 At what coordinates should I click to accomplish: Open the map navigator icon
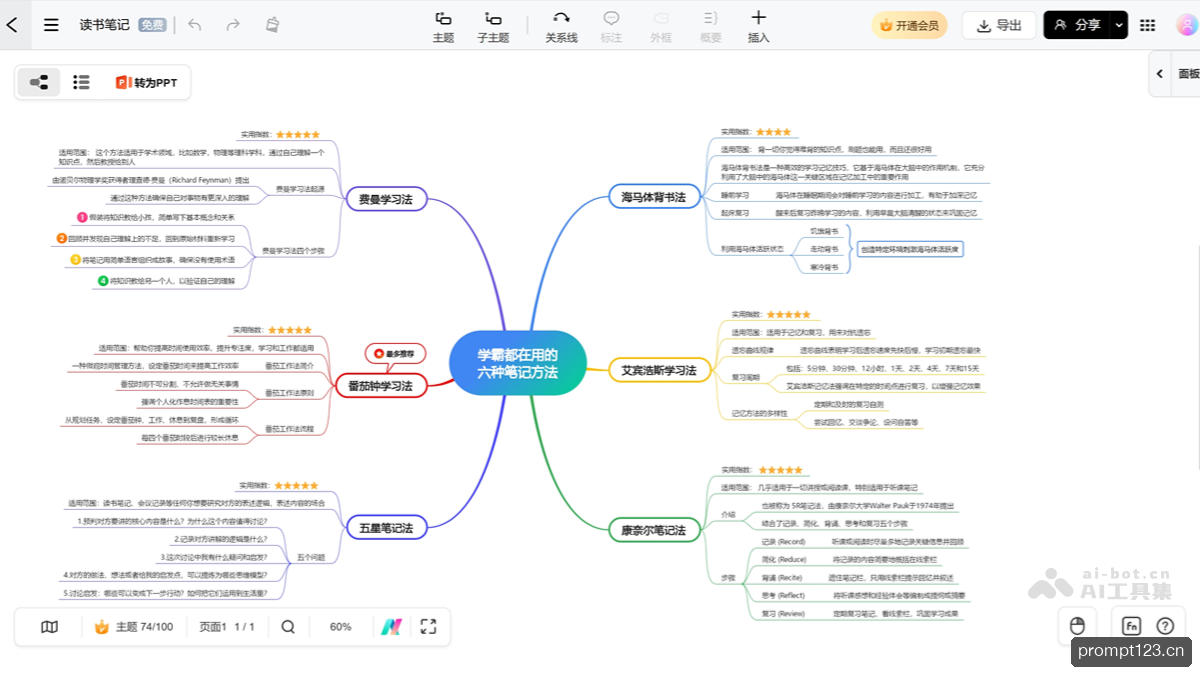coord(49,627)
